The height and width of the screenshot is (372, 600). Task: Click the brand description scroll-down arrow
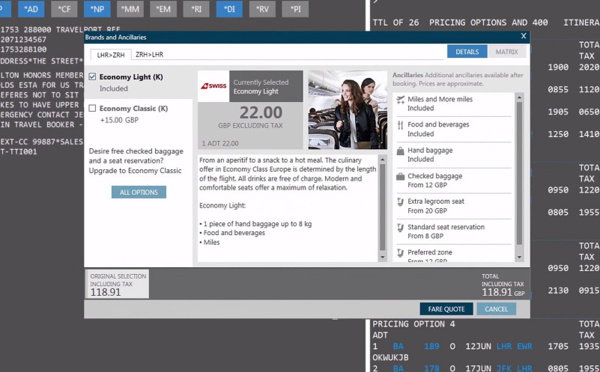(382, 257)
